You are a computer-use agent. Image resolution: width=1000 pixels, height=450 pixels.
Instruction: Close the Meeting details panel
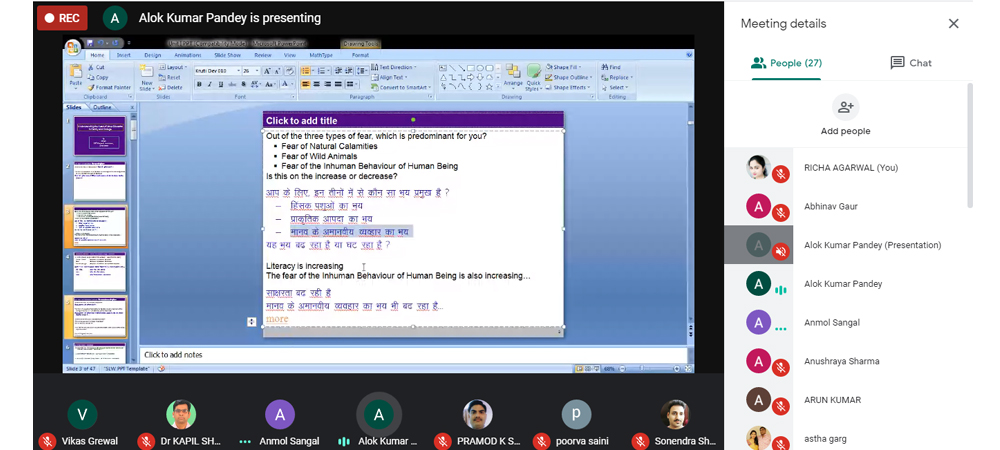(953, 24)
